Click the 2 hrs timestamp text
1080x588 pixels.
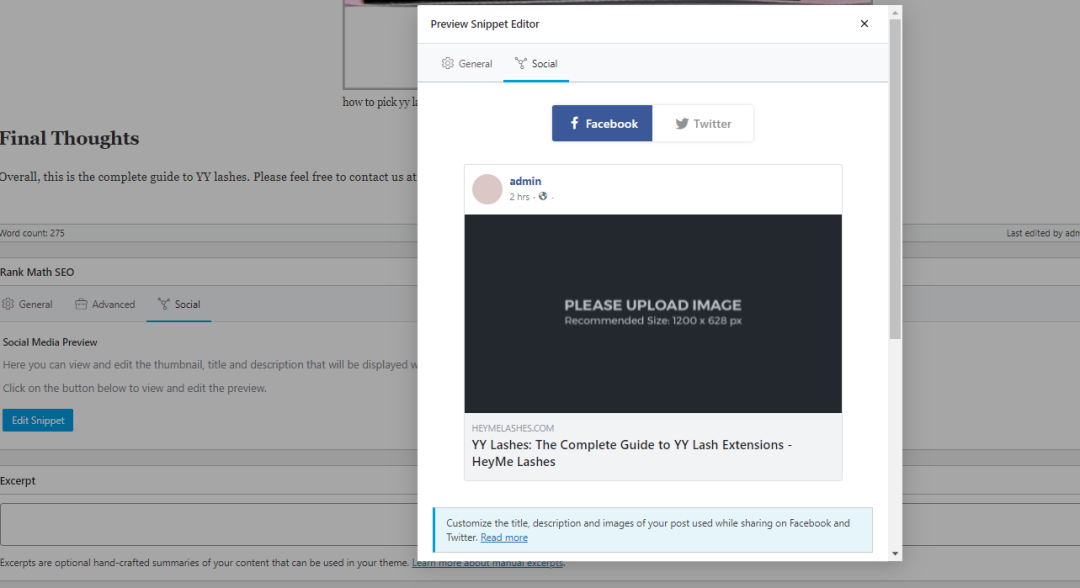pos(519,197)
